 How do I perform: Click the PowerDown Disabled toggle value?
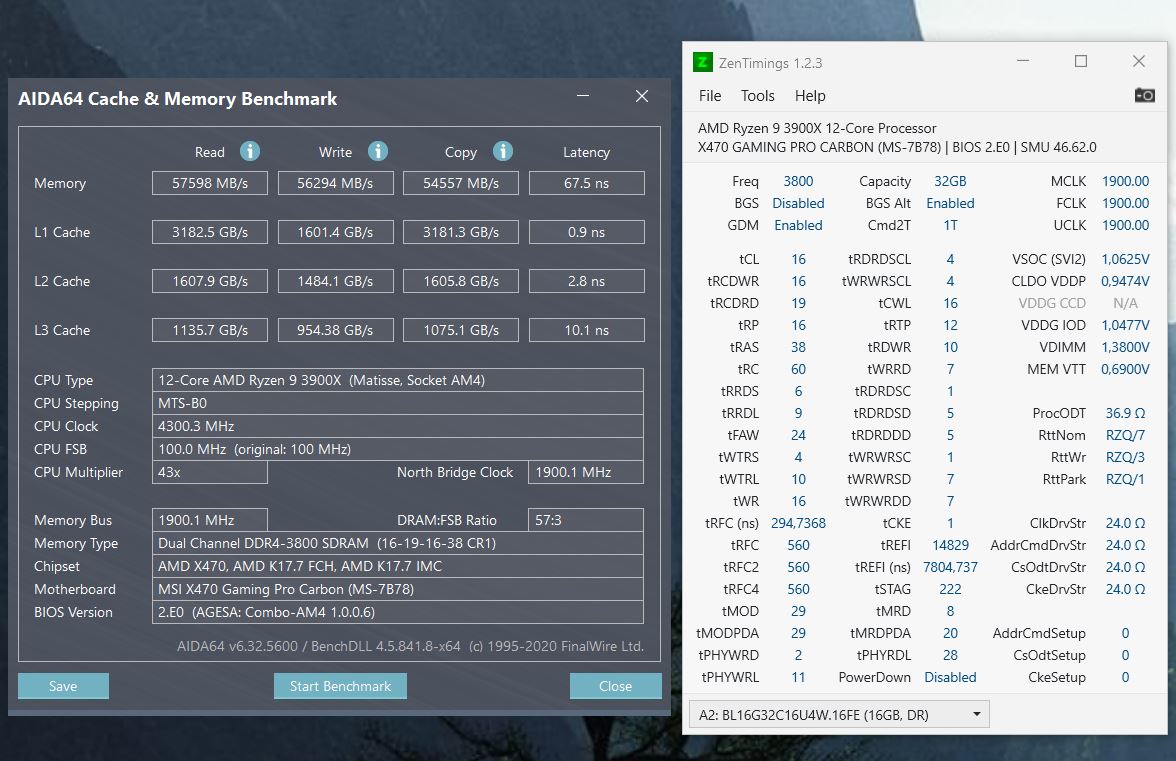tap(950, 677)
